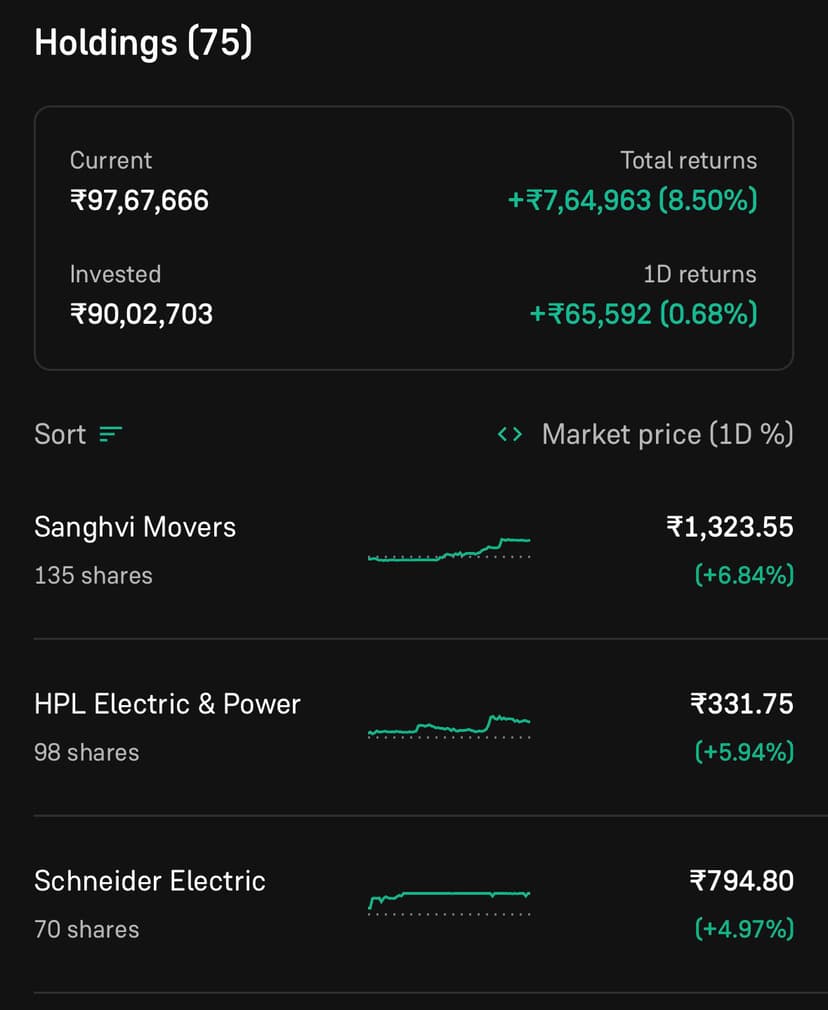This screenshot has height=1010, width=828.
Task: Tap the 1D returns value
Action: (643, 314)
